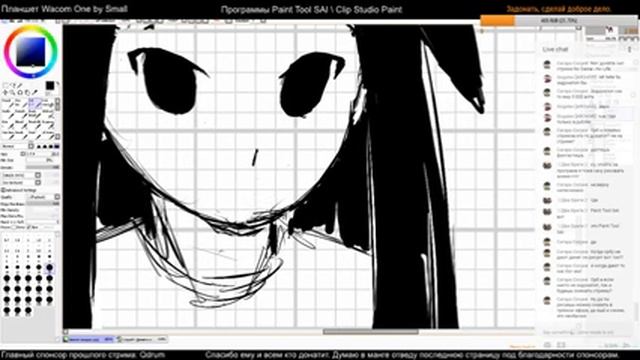
Task: Switch to the second canvas tab at bottom
Action: click(142, 339)
